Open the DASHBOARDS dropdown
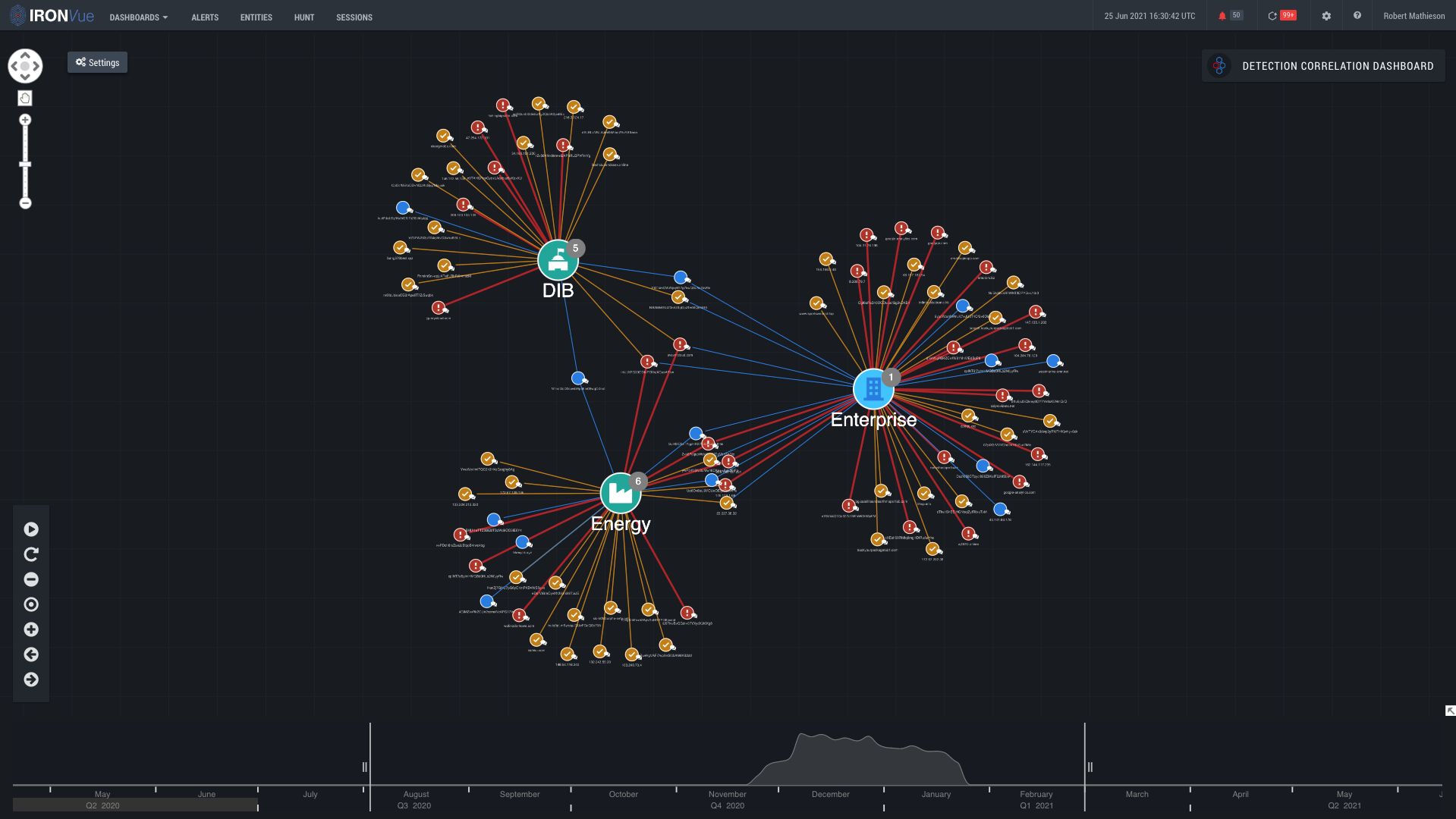This screenshot has width=1456, height=819. tap(137, 17)
